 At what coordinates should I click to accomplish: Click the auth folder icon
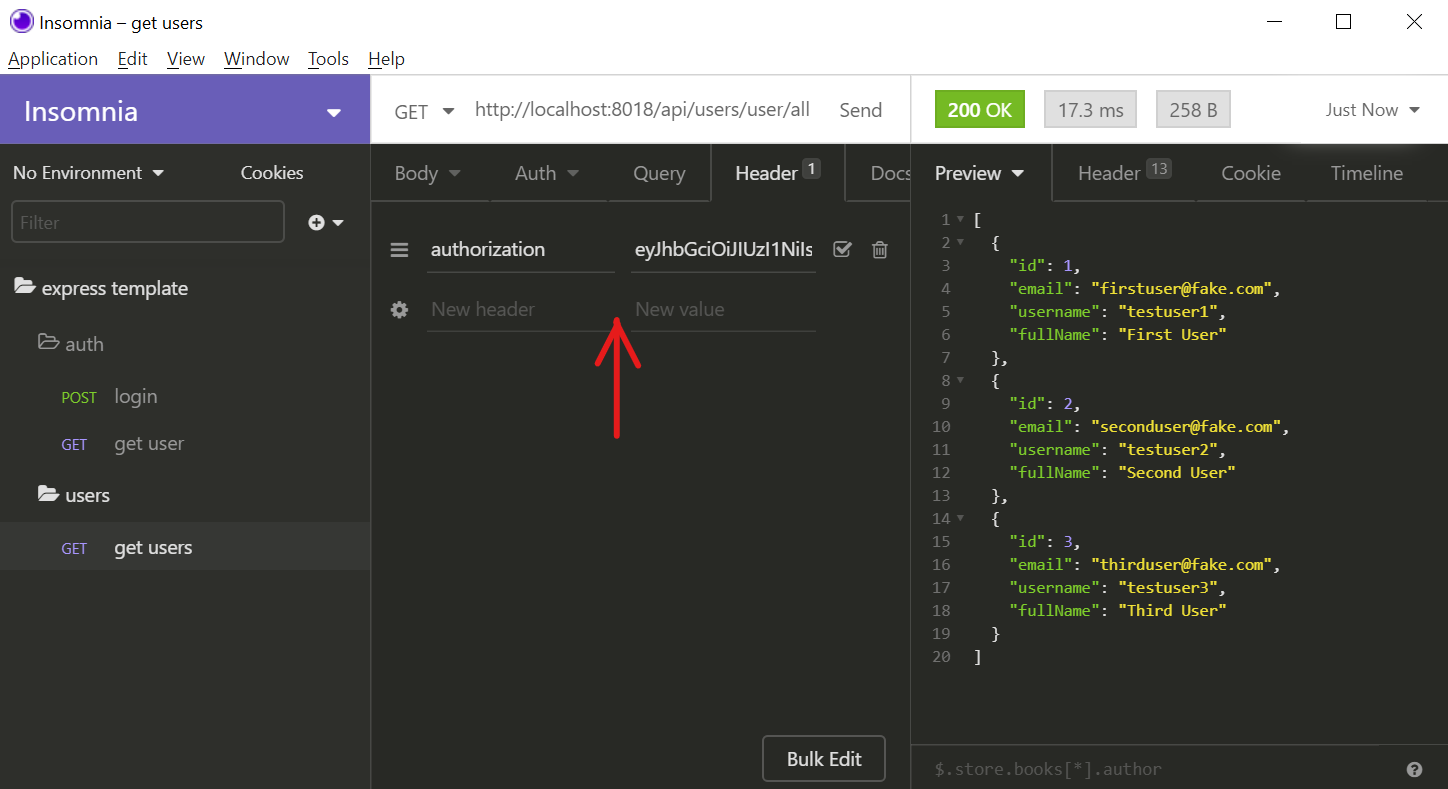point(48,342)
